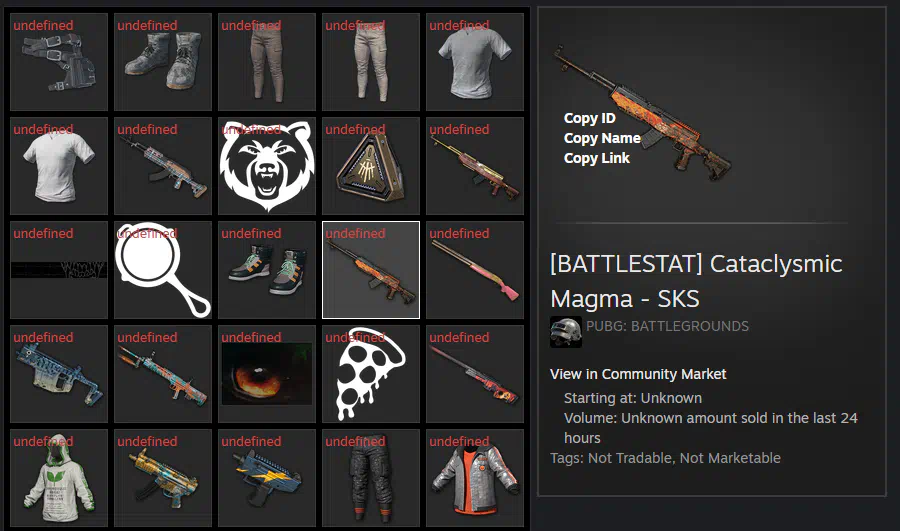
Task: Select the highlighted Cataclysmic Magma SKS thumbnail
Action: point(371,270)
